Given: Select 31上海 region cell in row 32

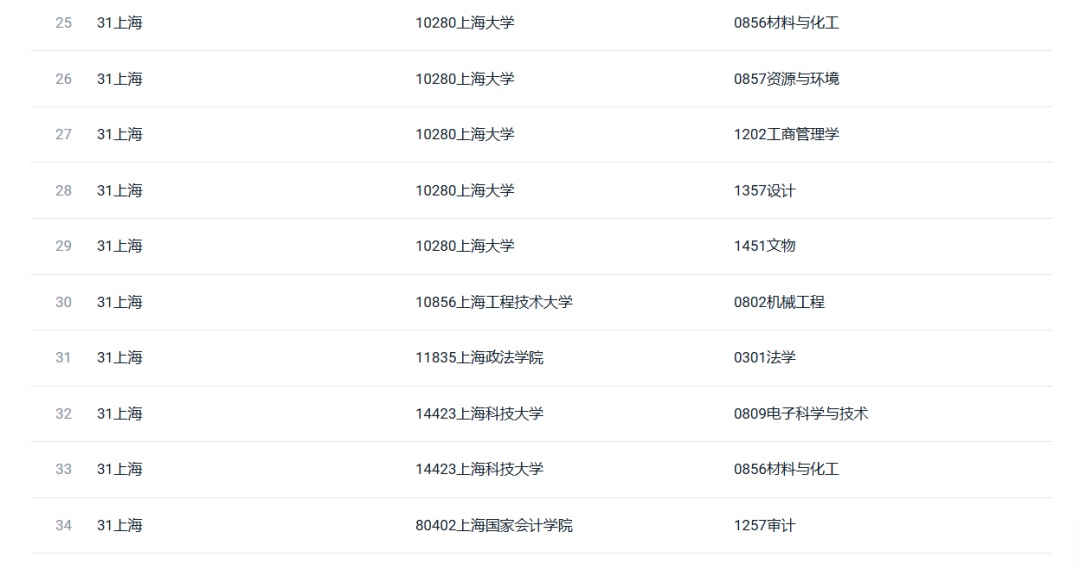Looking at the screenshot, I should [119, 414].
